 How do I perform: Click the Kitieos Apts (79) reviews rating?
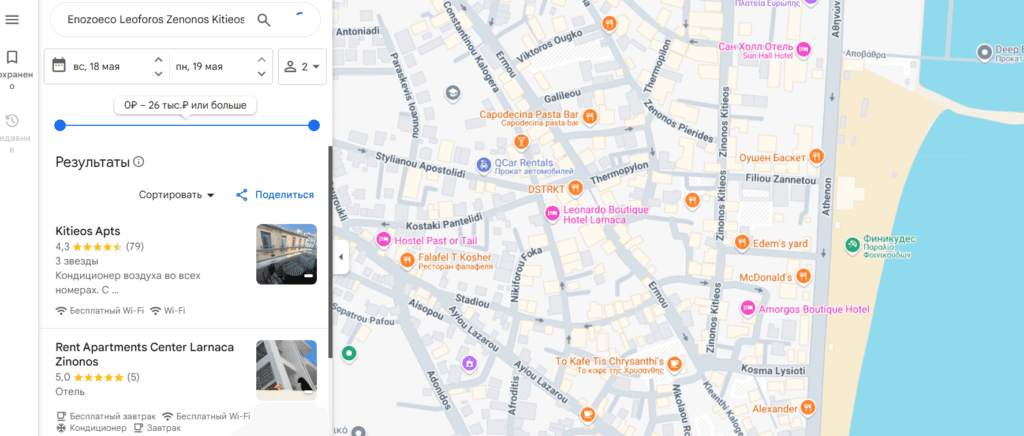(x=100, y=247)
